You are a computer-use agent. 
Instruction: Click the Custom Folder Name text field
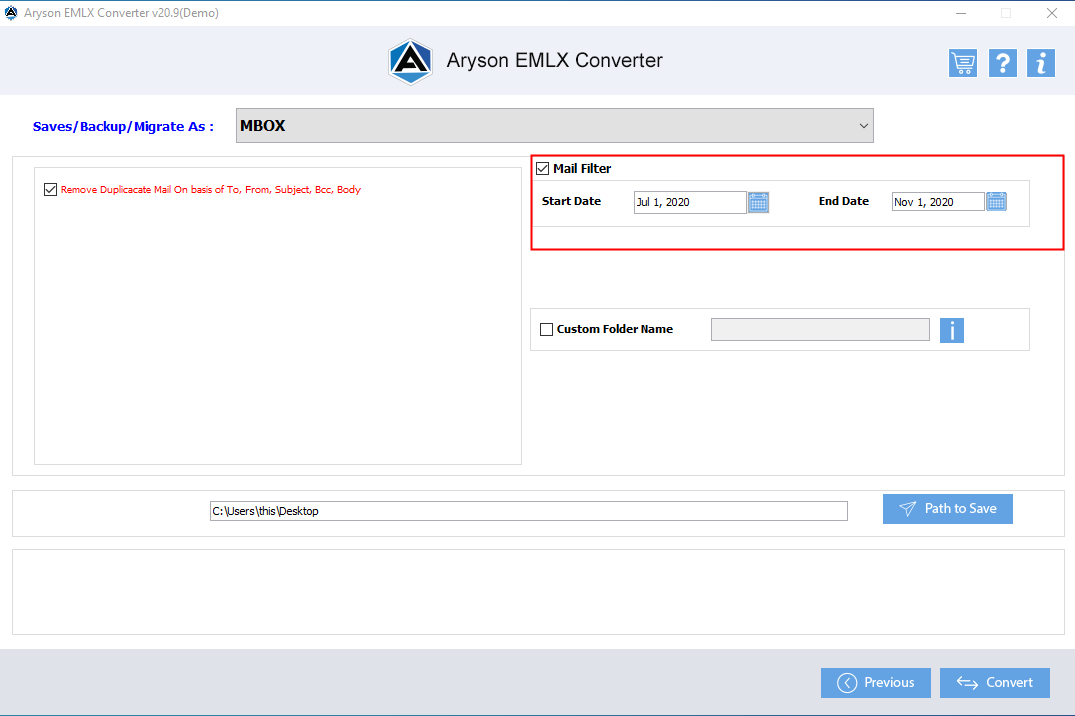coord(820,329)
